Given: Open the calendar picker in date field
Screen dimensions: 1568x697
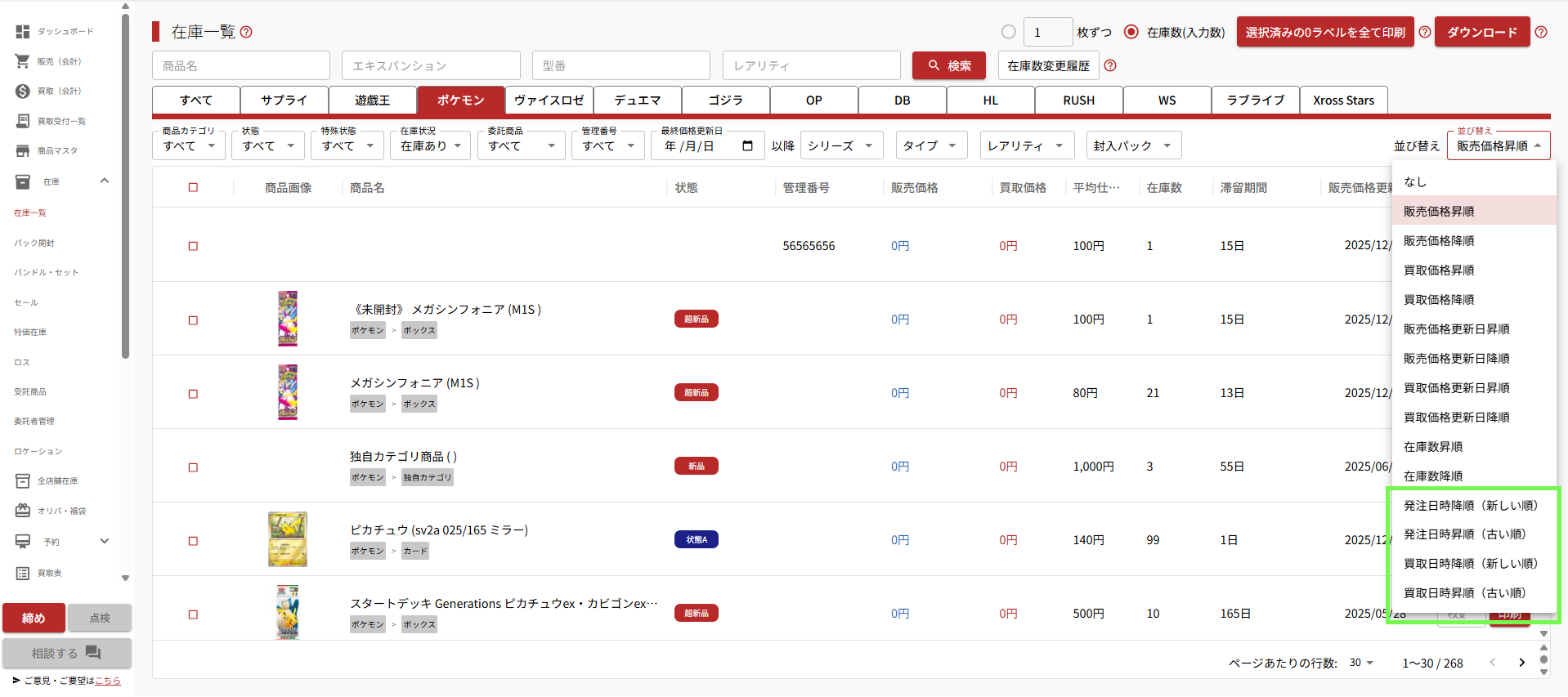Looking at the screenshot, I should (747, 145).
